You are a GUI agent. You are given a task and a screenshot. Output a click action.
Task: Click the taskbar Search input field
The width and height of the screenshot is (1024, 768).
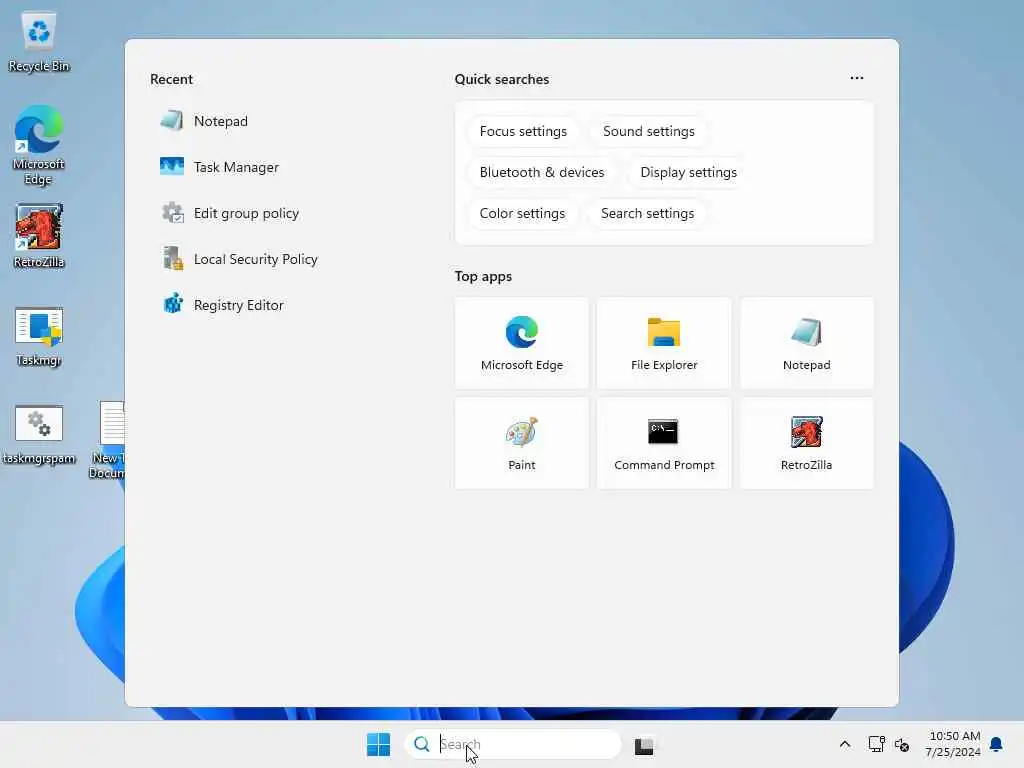513,744
